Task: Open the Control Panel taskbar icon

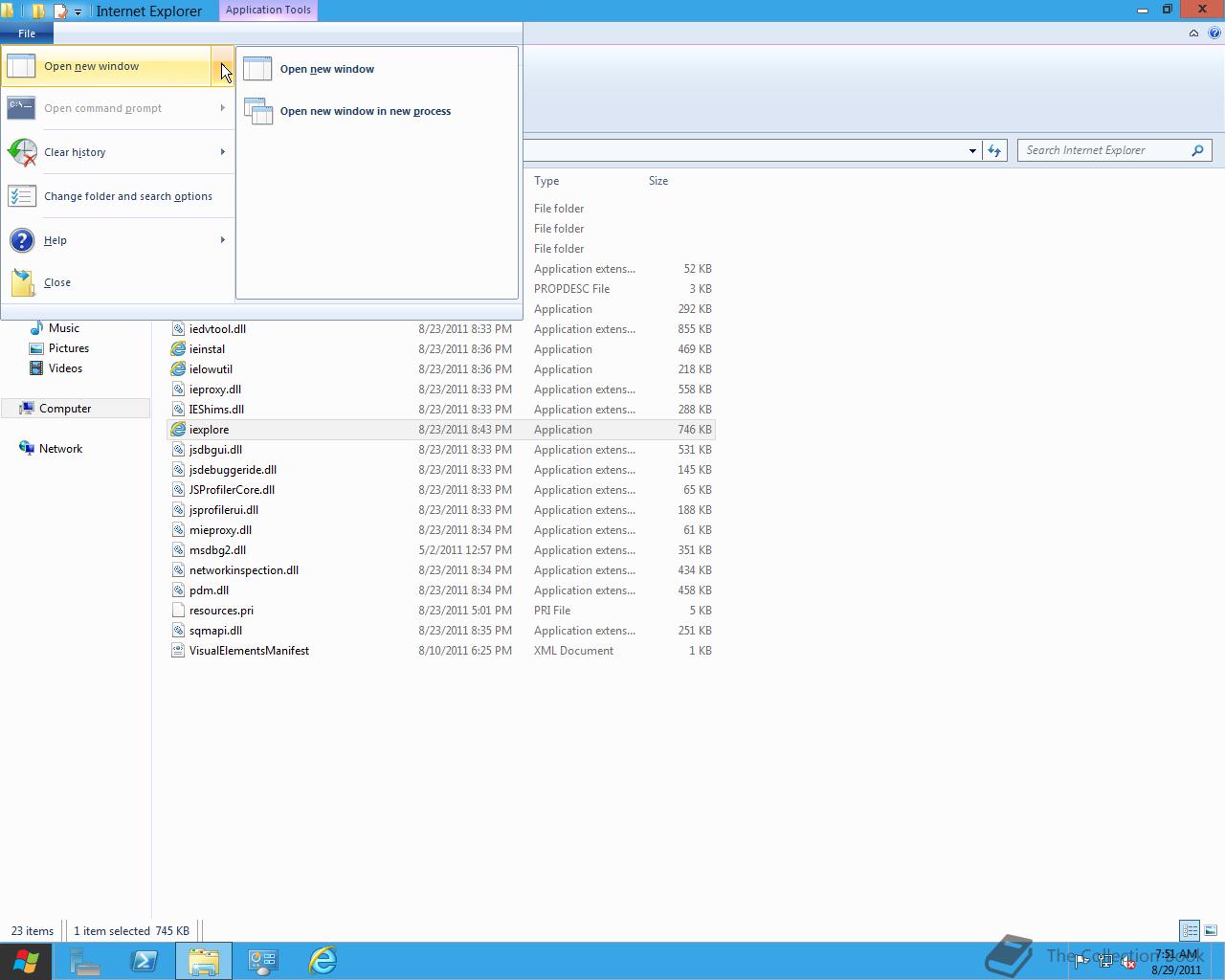Action: 263,961
